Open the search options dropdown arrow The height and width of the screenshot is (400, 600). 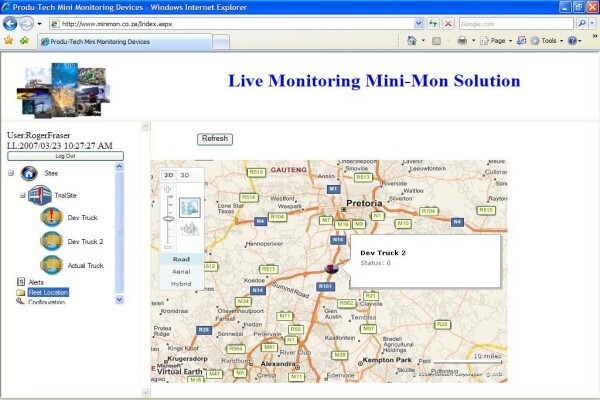tap(592, 24)
